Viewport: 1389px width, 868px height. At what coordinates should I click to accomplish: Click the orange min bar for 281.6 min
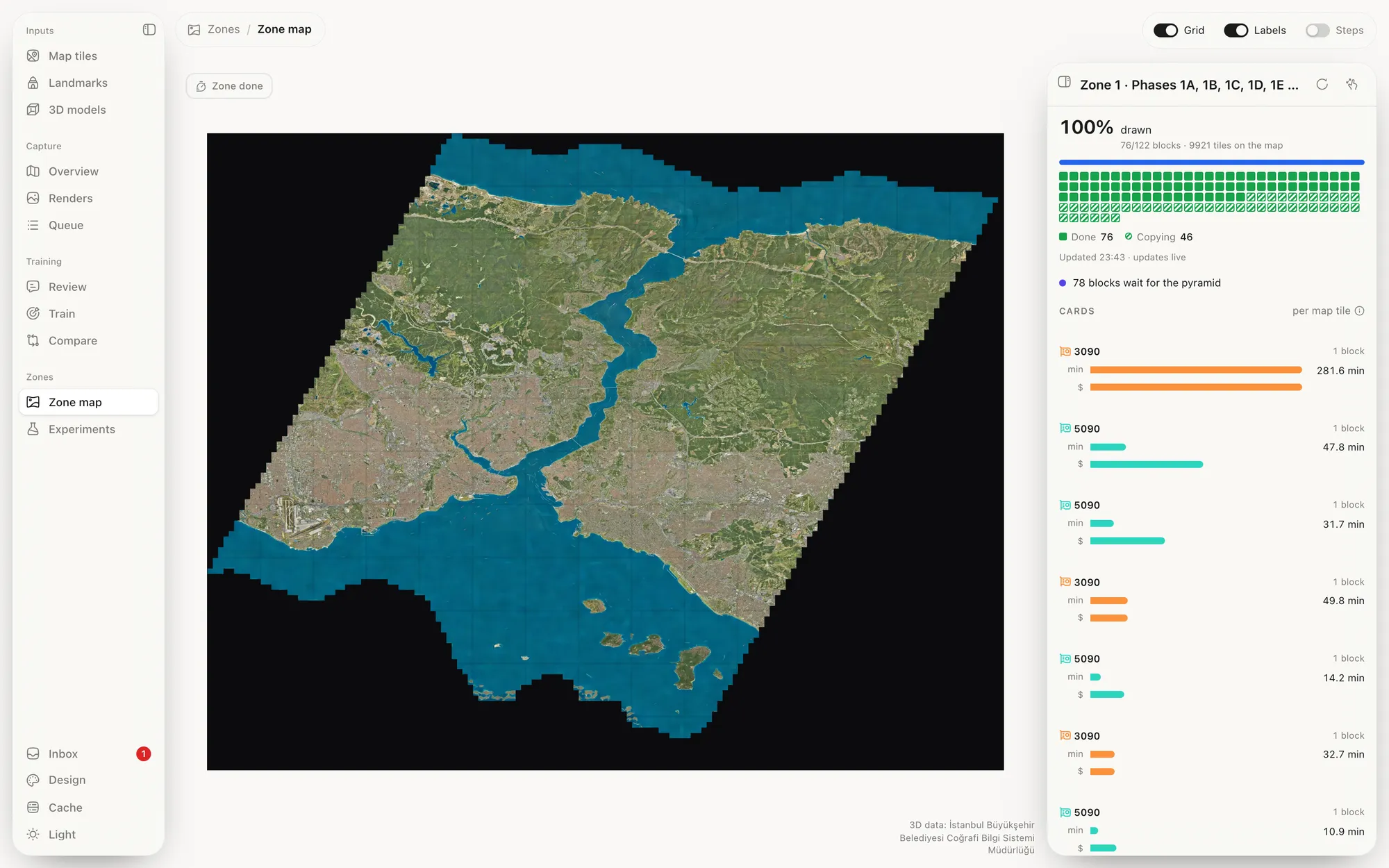[x=1196, y=370]
